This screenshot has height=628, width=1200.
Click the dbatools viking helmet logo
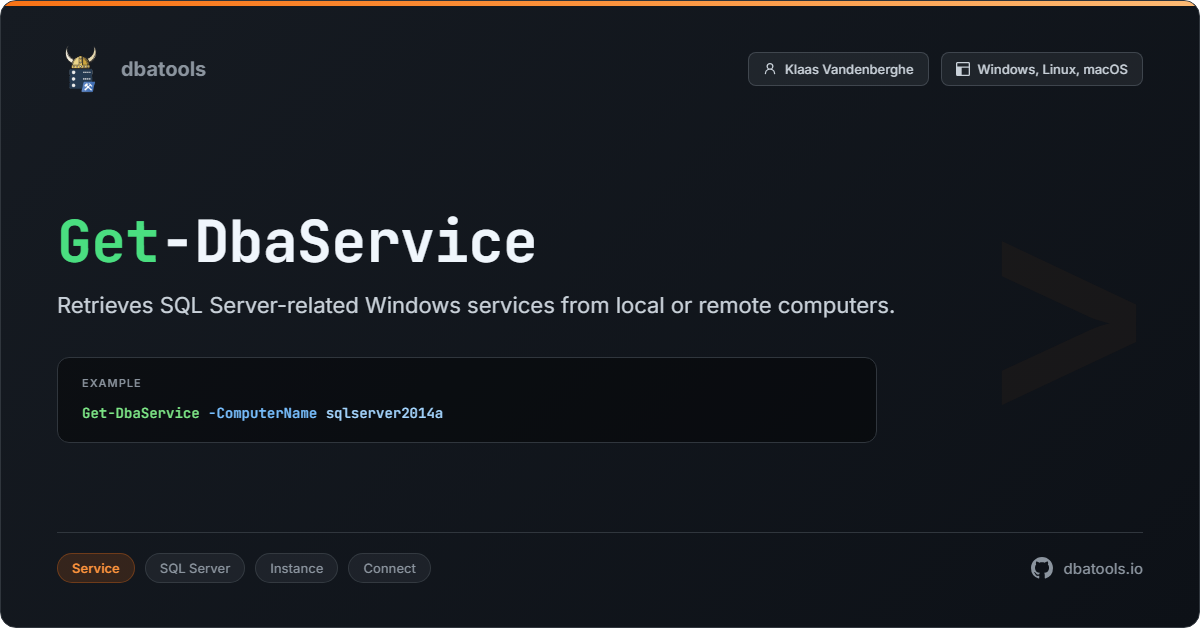click(81, 69)
